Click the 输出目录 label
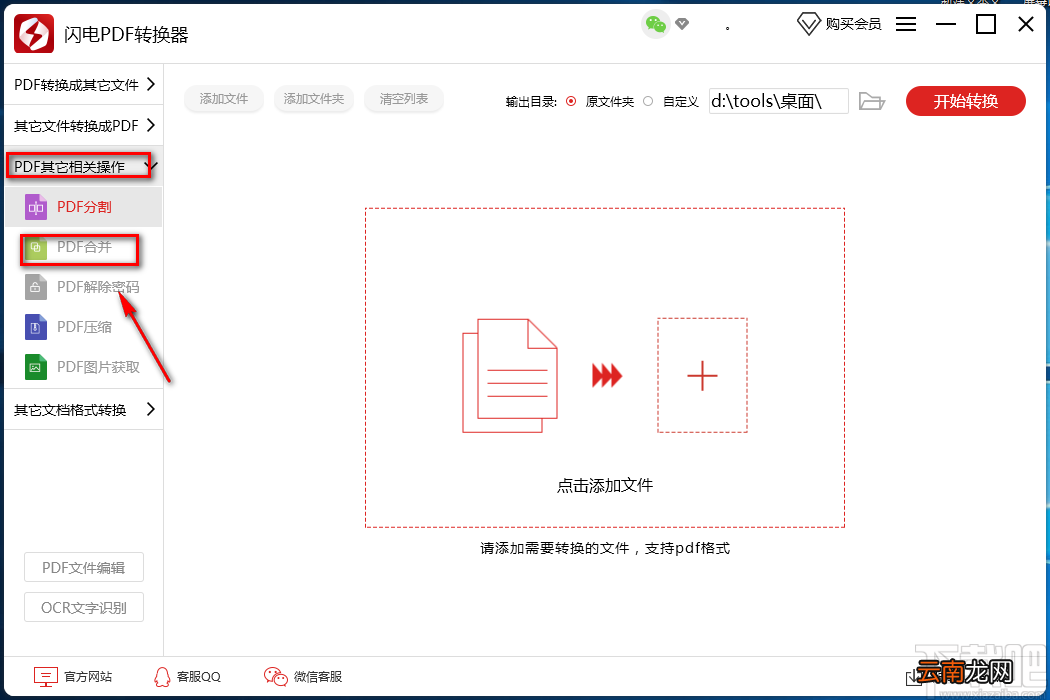Screen dimensions: 1050x700 click(531, 102)
